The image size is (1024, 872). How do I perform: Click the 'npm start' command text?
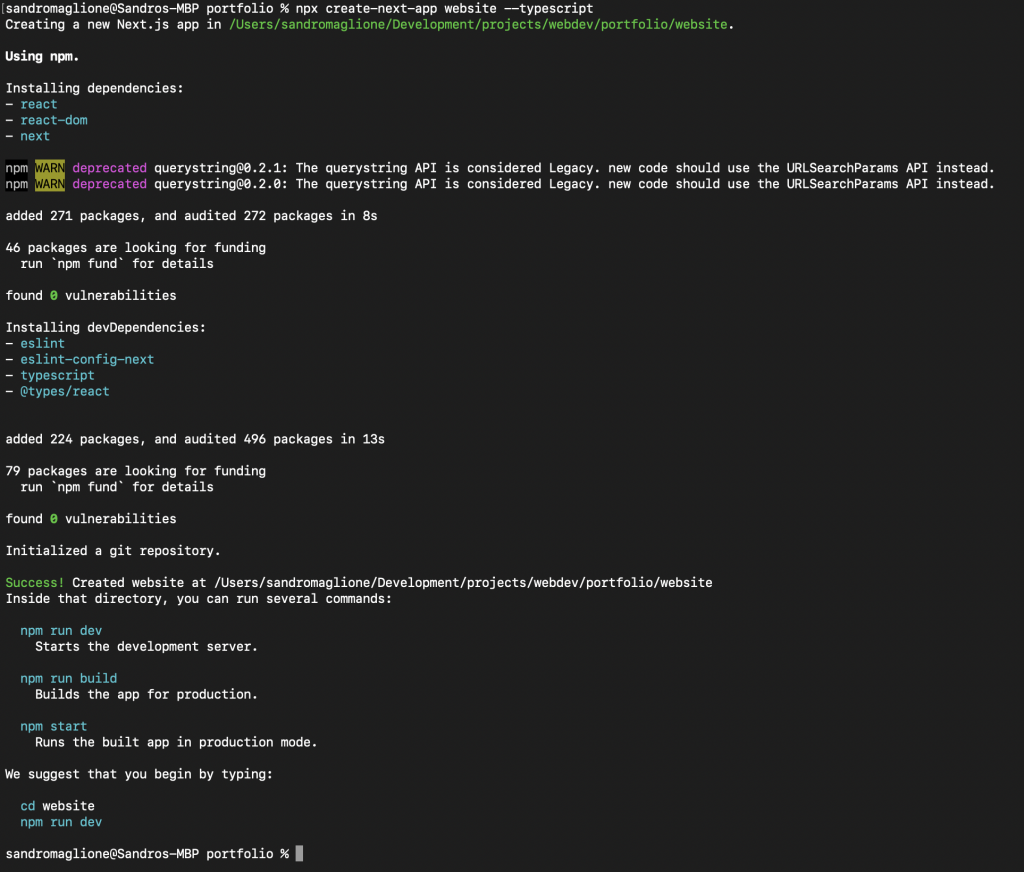tap(54, 726)
